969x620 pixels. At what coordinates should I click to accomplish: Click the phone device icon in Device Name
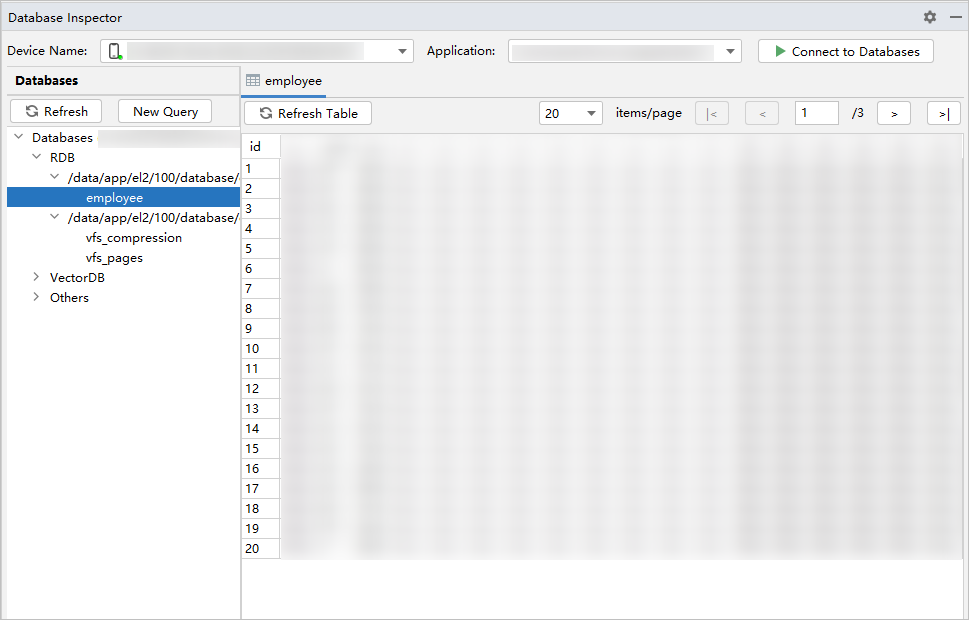click(x=115, y=51)
